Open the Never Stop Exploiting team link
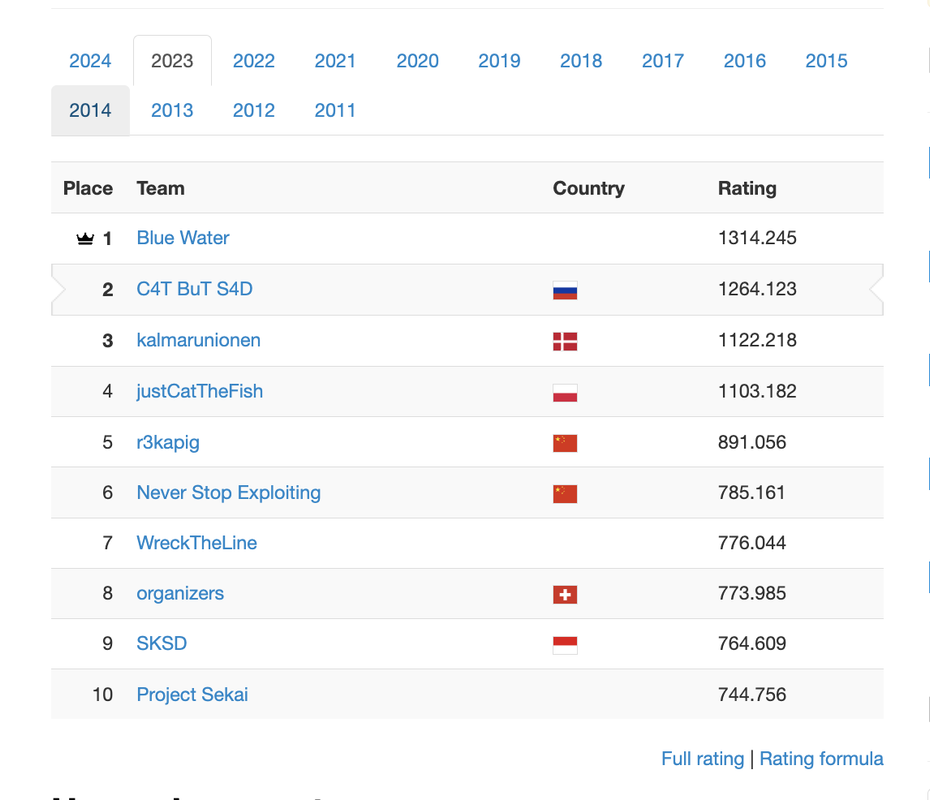Screen dimensions: 930x800 (x=229, y=493)
